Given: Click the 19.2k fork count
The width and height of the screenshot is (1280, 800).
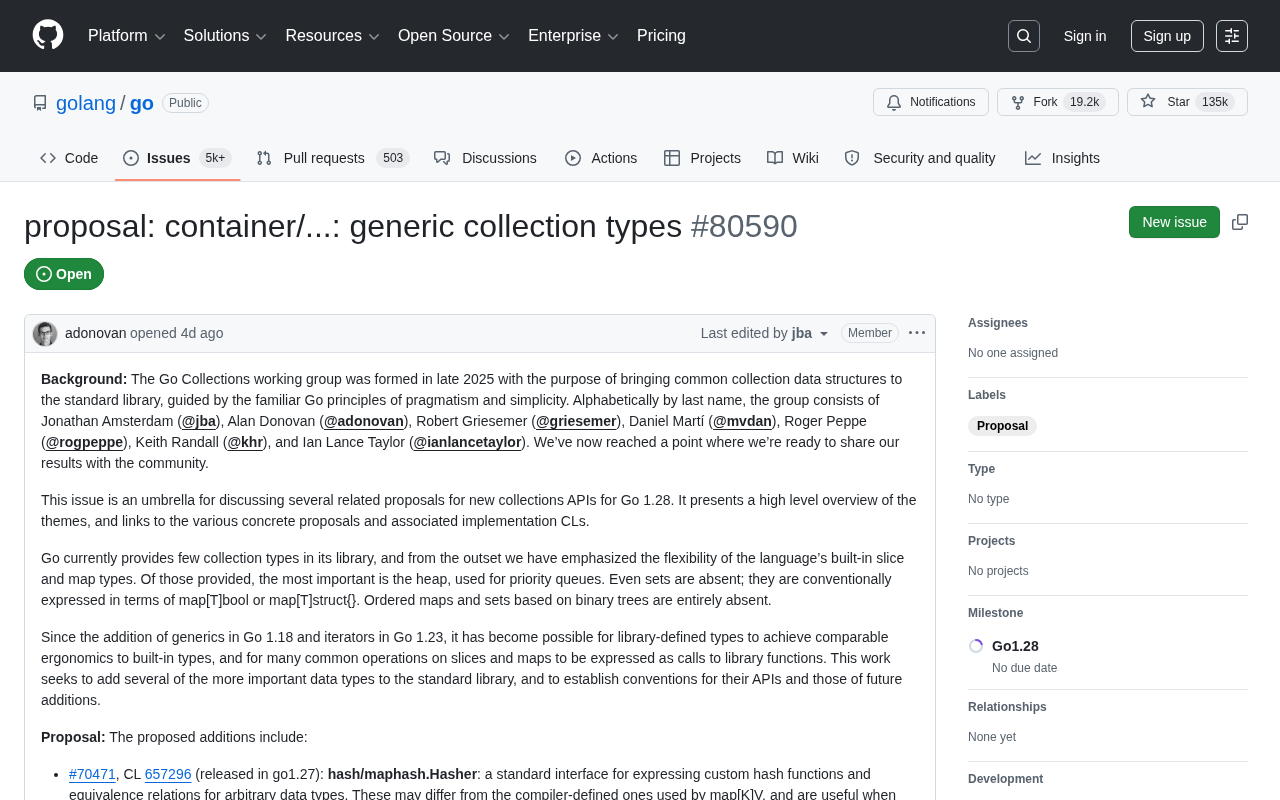Looking at the screenshot, I should pos(1084,102).
